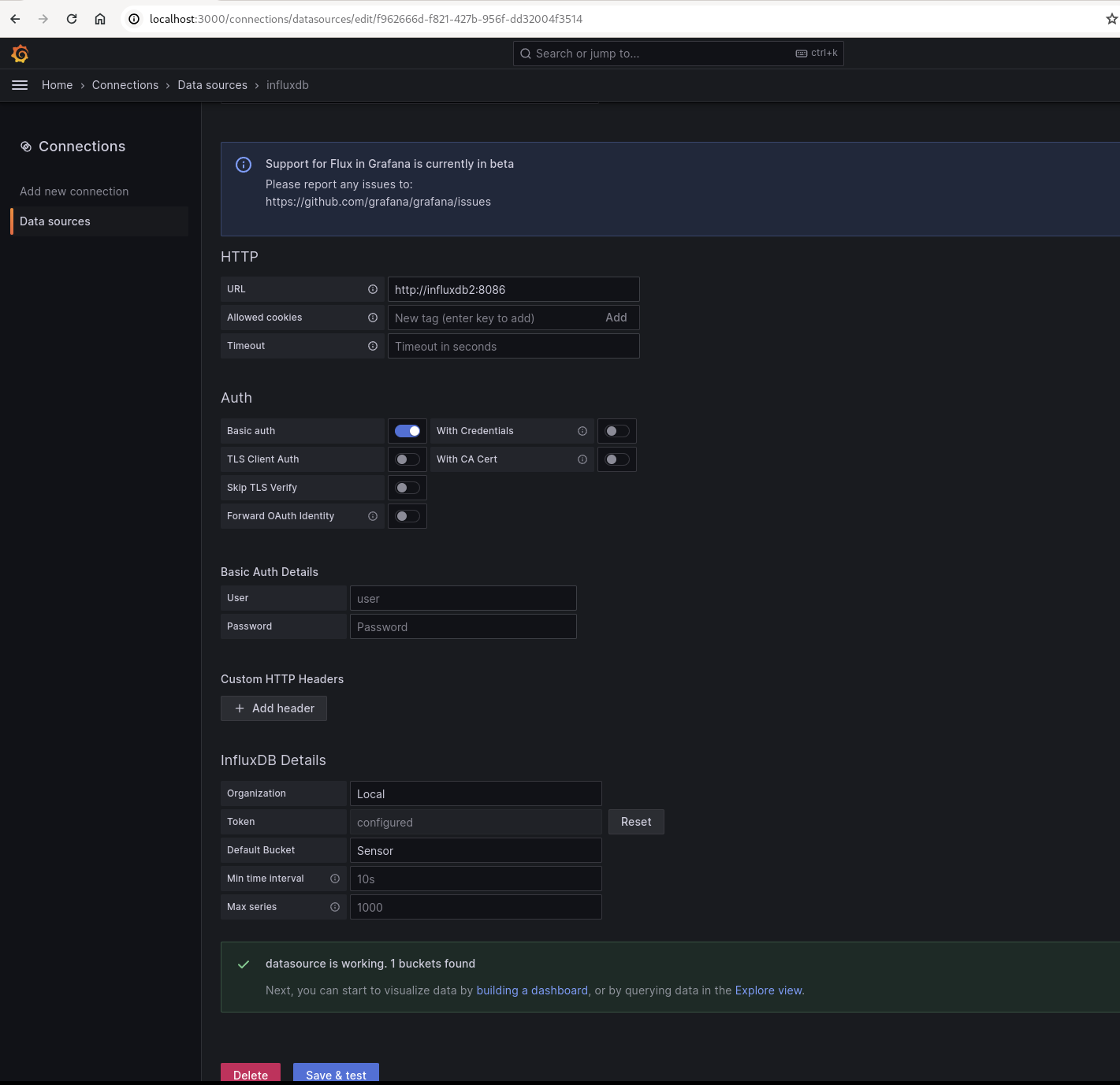The height and width of the screenshot is (1085, 1120).
Task: Click the green success checkmark icon
Action: point(244,964)
